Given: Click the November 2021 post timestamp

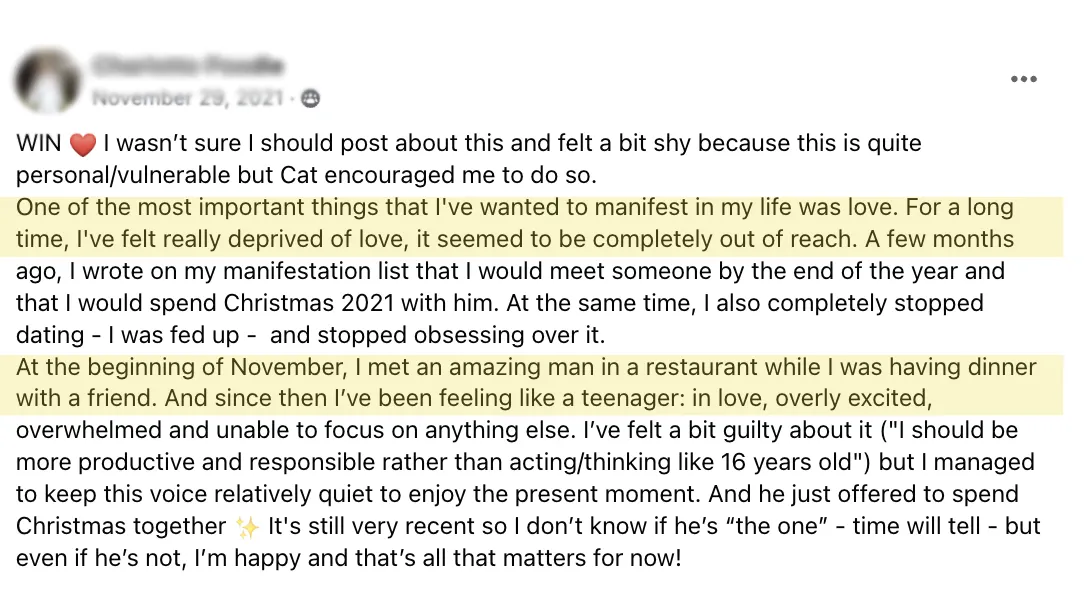Looking at the screenshot, I should coord(187,98).
